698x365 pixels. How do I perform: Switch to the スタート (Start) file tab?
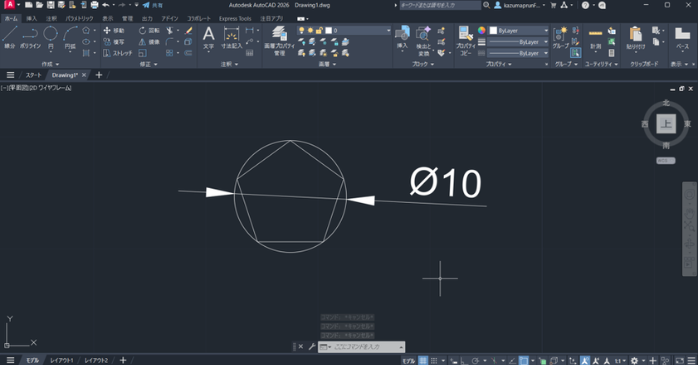33,75
